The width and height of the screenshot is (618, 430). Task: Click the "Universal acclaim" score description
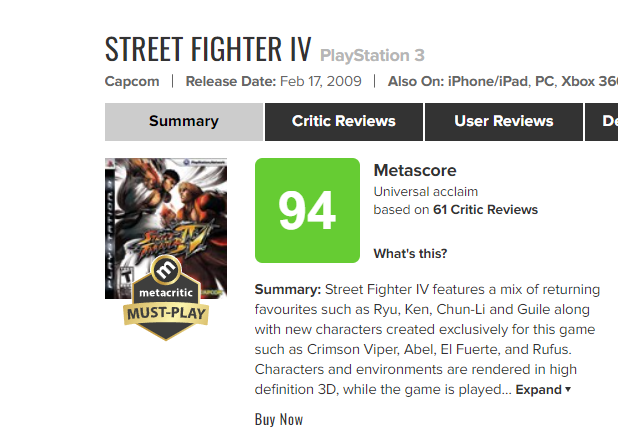[x=424, y=192]
